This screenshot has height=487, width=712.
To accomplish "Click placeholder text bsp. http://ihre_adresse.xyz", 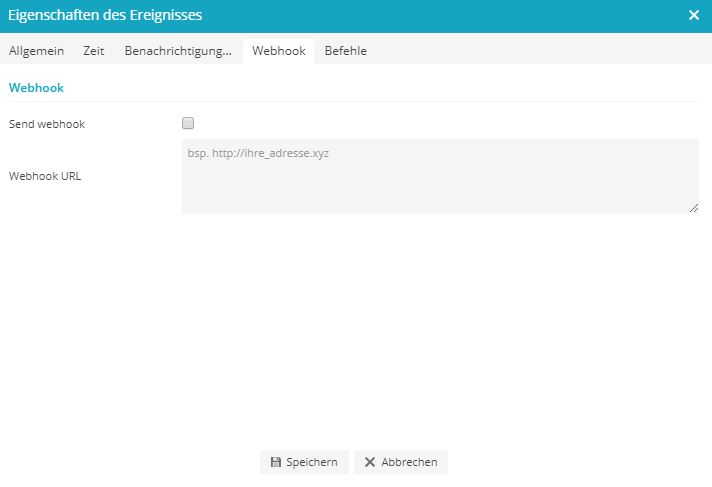I will pos(258,153).
